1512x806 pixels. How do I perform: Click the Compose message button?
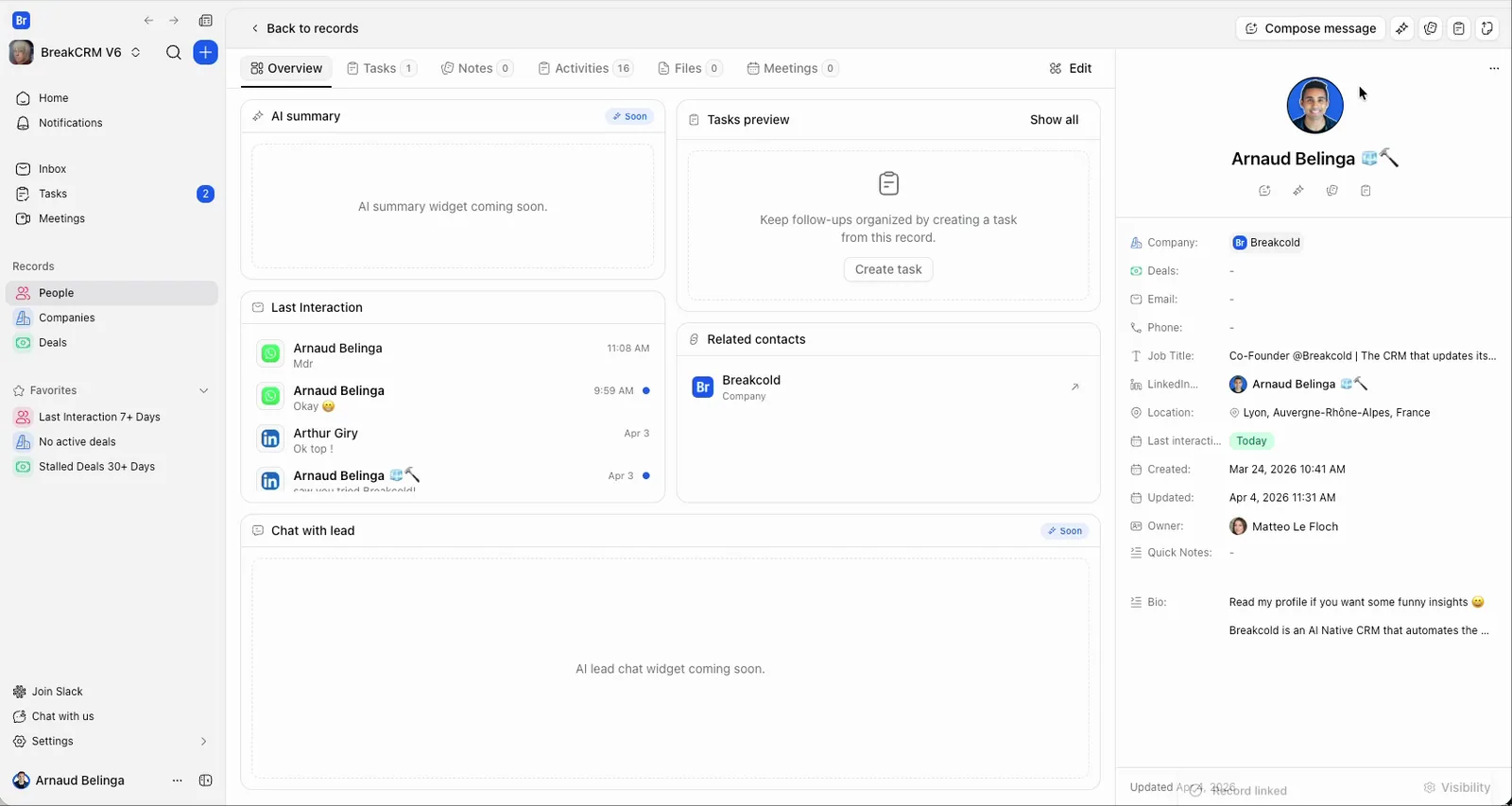click(1310, 28)
